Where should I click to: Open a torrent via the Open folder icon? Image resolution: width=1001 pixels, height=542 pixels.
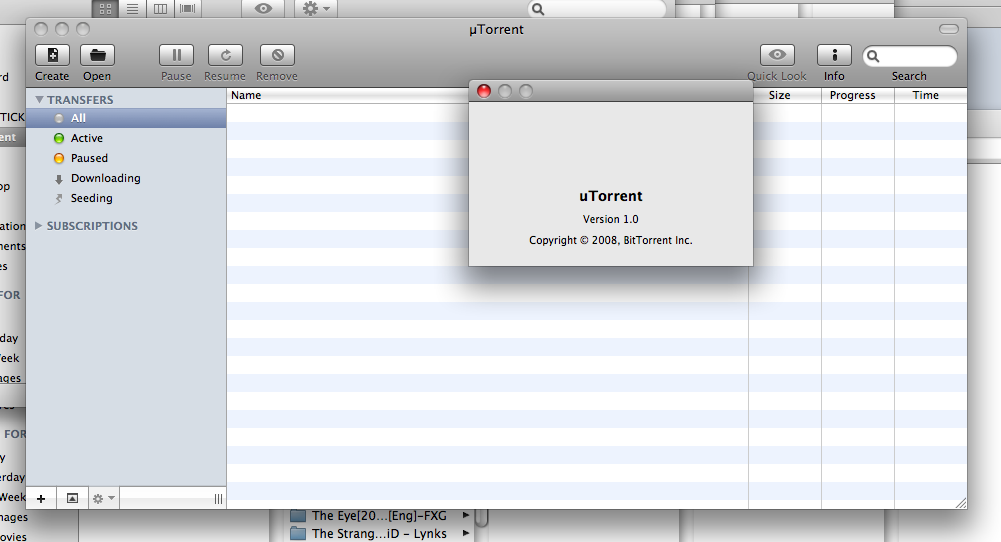click(x=97, y=55)
